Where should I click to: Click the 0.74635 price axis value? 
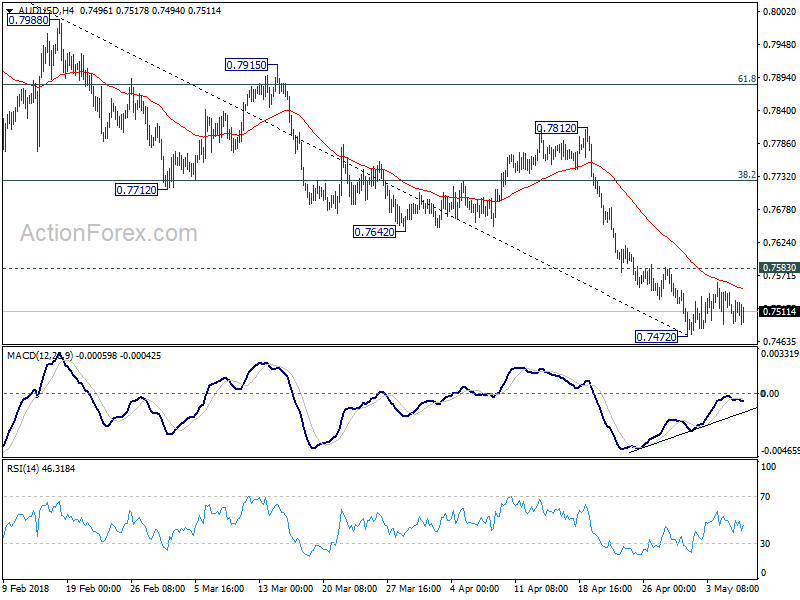(779, 341)
